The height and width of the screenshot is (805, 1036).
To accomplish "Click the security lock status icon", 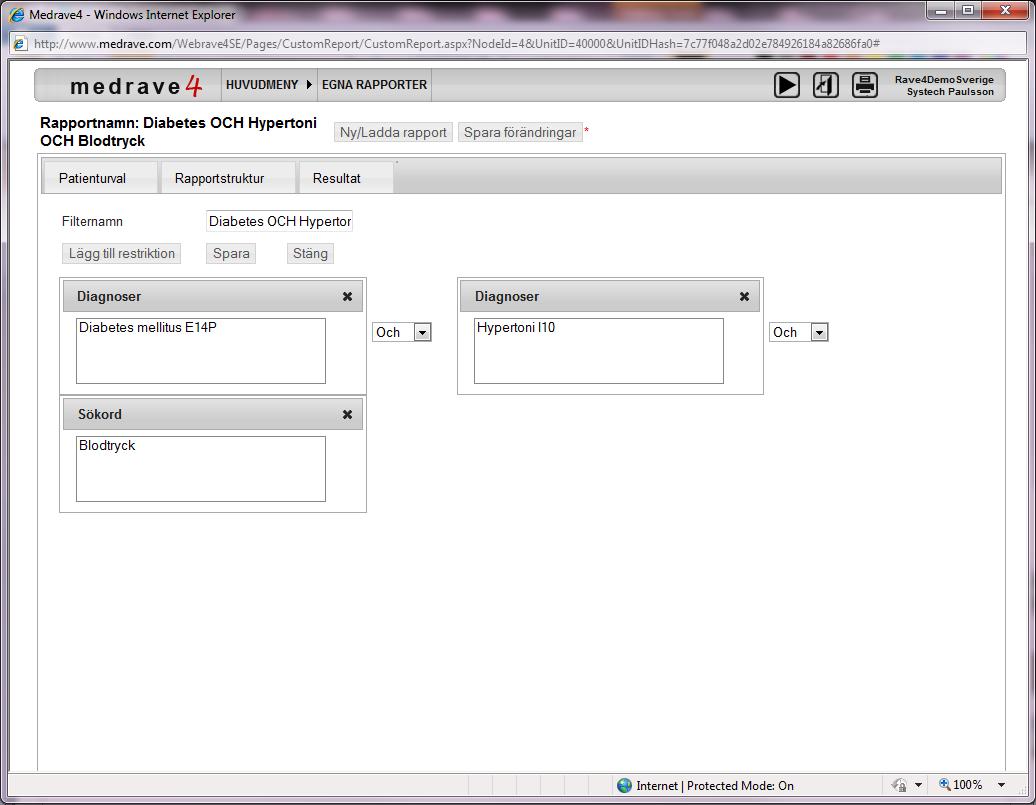I will point(899,785).
